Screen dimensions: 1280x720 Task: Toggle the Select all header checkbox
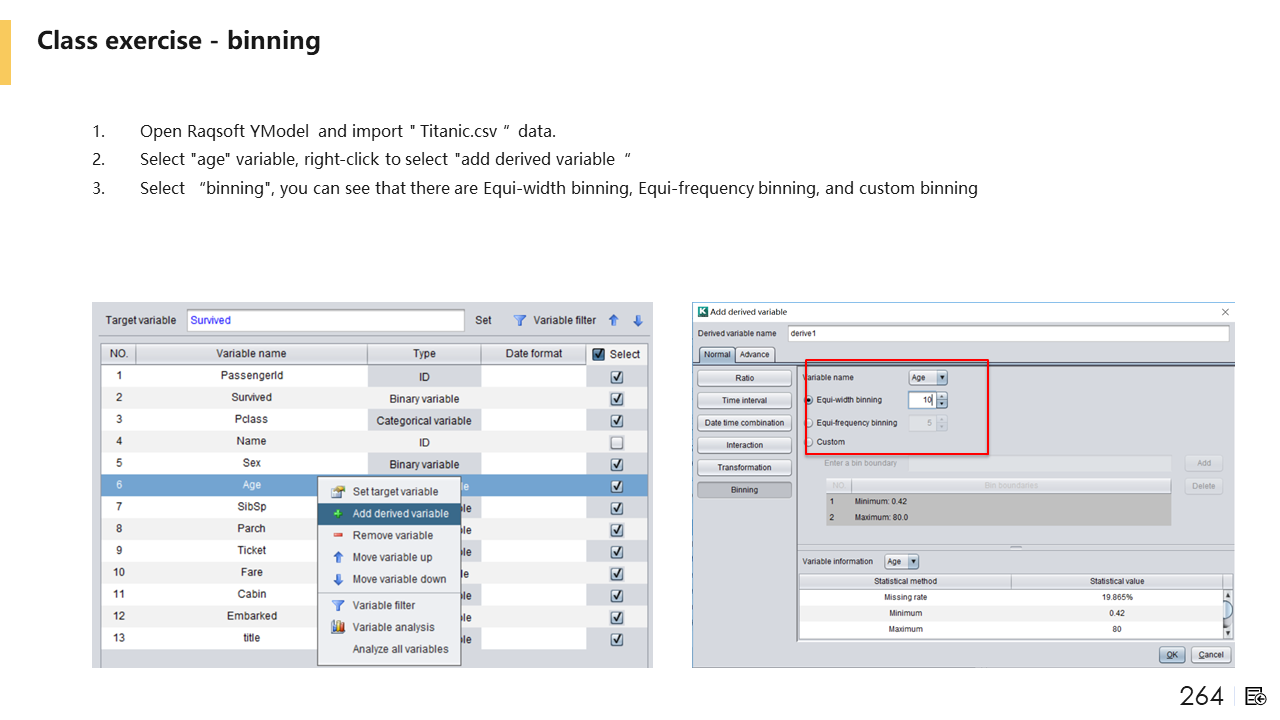click(599, 354)
